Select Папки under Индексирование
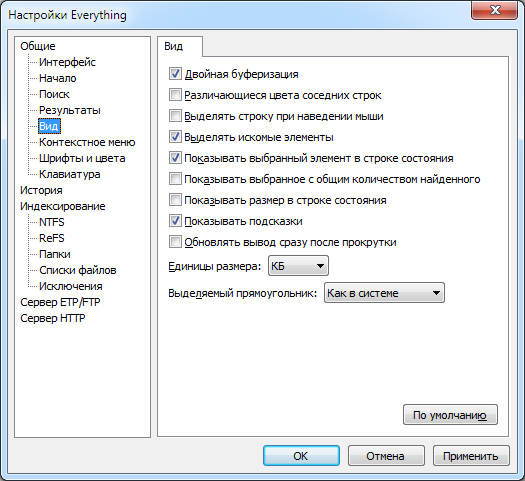The width and height of the screenshot is (525, 481). pos(55,254)
